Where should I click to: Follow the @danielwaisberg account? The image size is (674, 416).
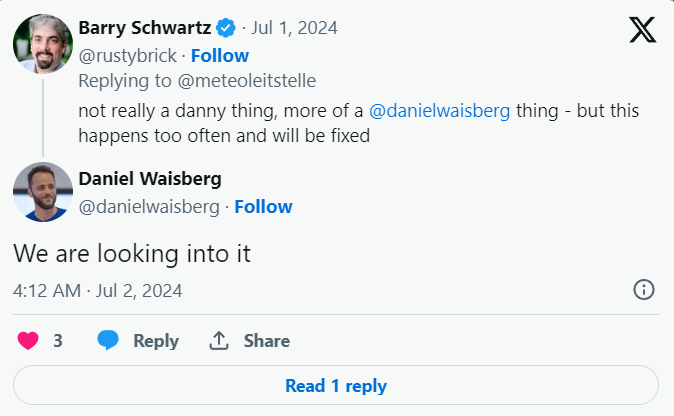tap(263, 207)
